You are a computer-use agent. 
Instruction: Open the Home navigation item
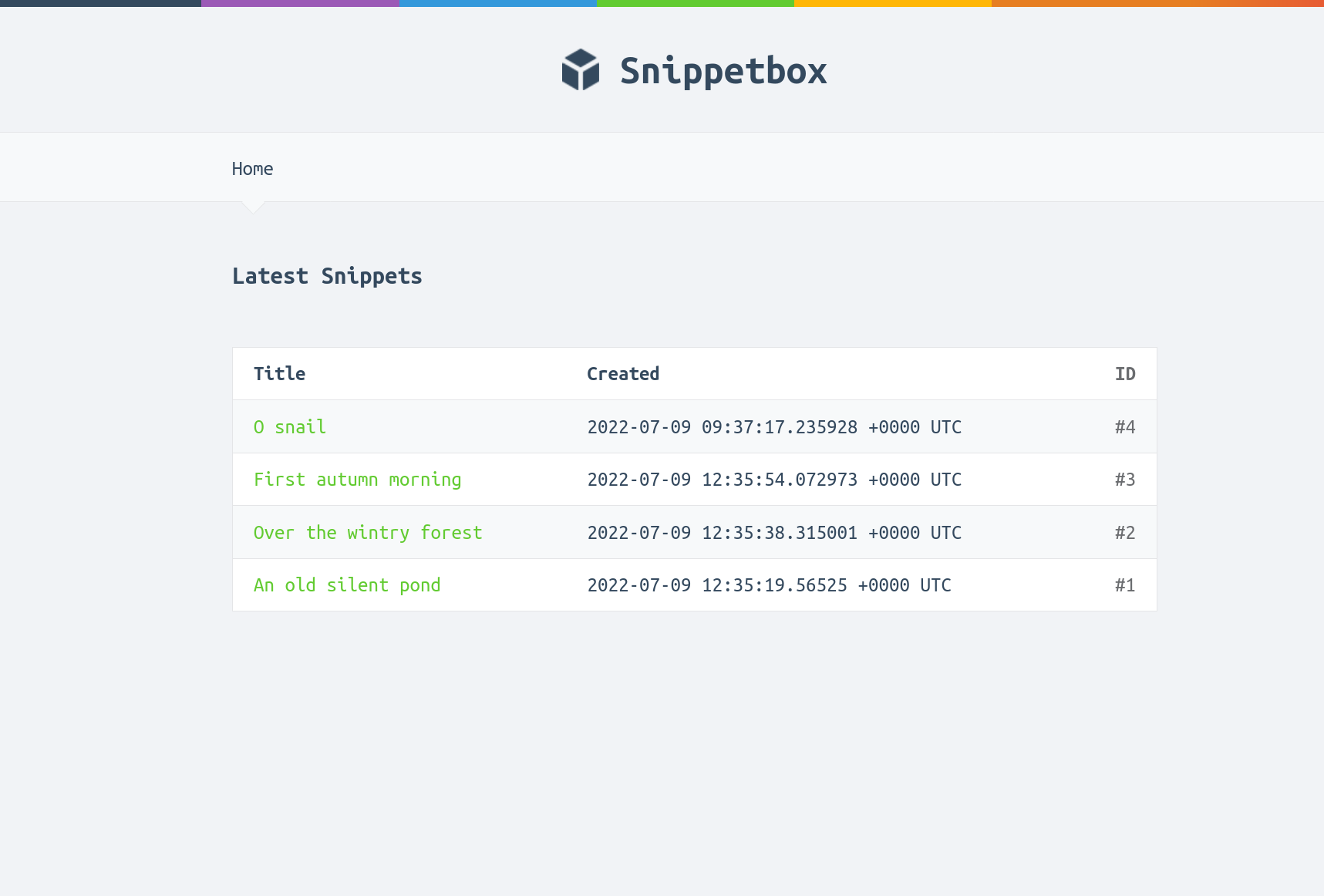point(252,168)
